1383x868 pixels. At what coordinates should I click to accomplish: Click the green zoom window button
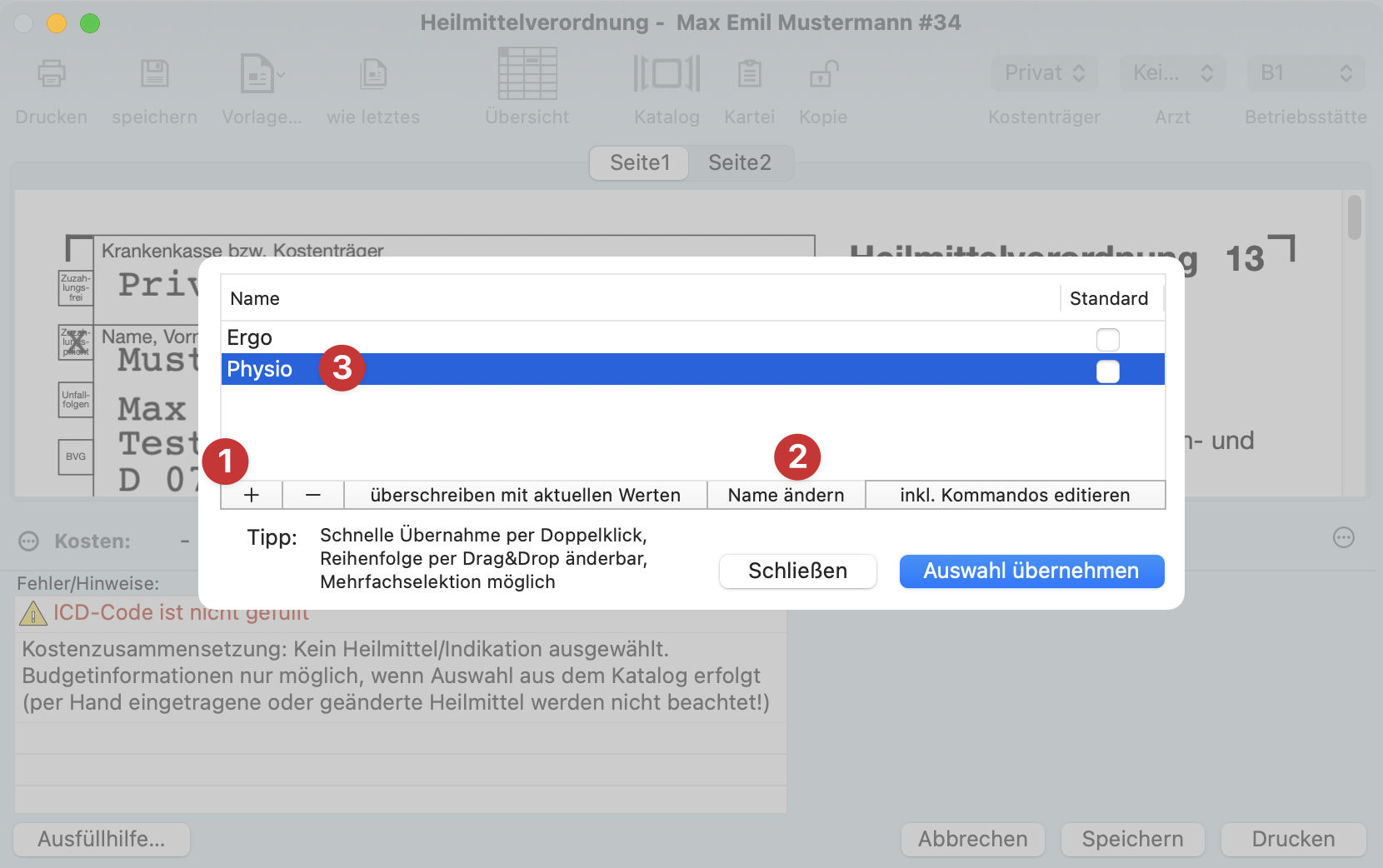90,23
